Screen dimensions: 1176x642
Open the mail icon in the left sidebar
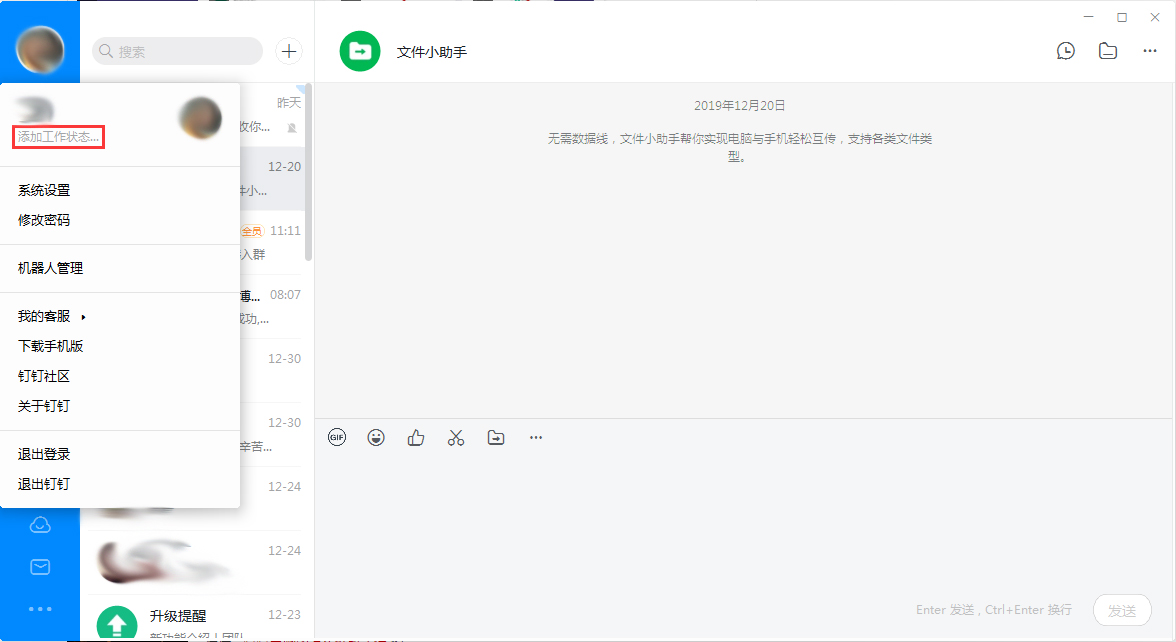click(40, 566)
